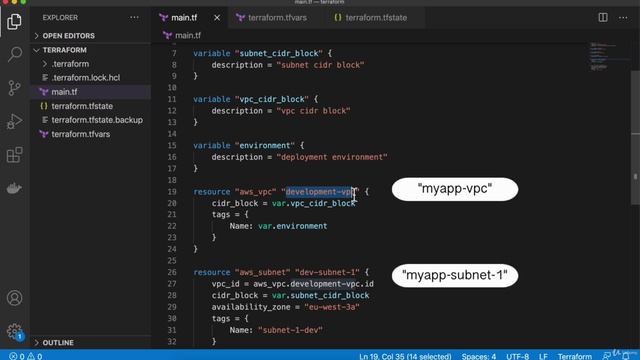Click the warnings count in status bar
640x360 pixels.
point(35,356)
